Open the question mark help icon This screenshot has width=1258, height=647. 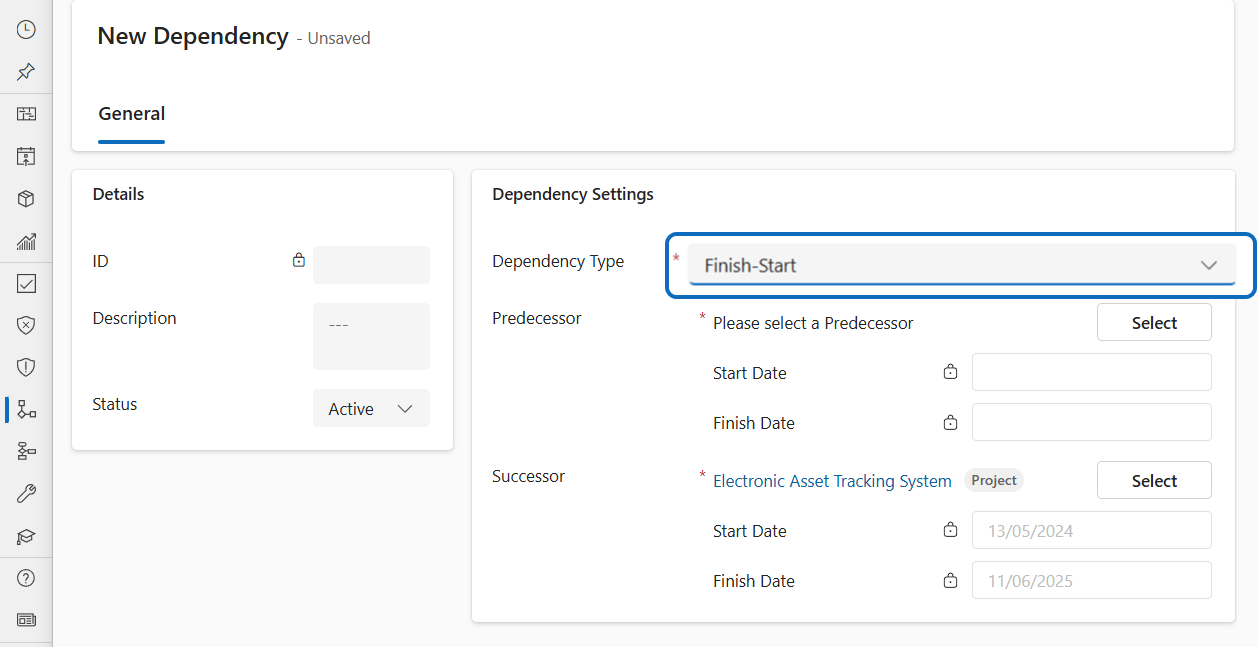[x=27, y=578]
